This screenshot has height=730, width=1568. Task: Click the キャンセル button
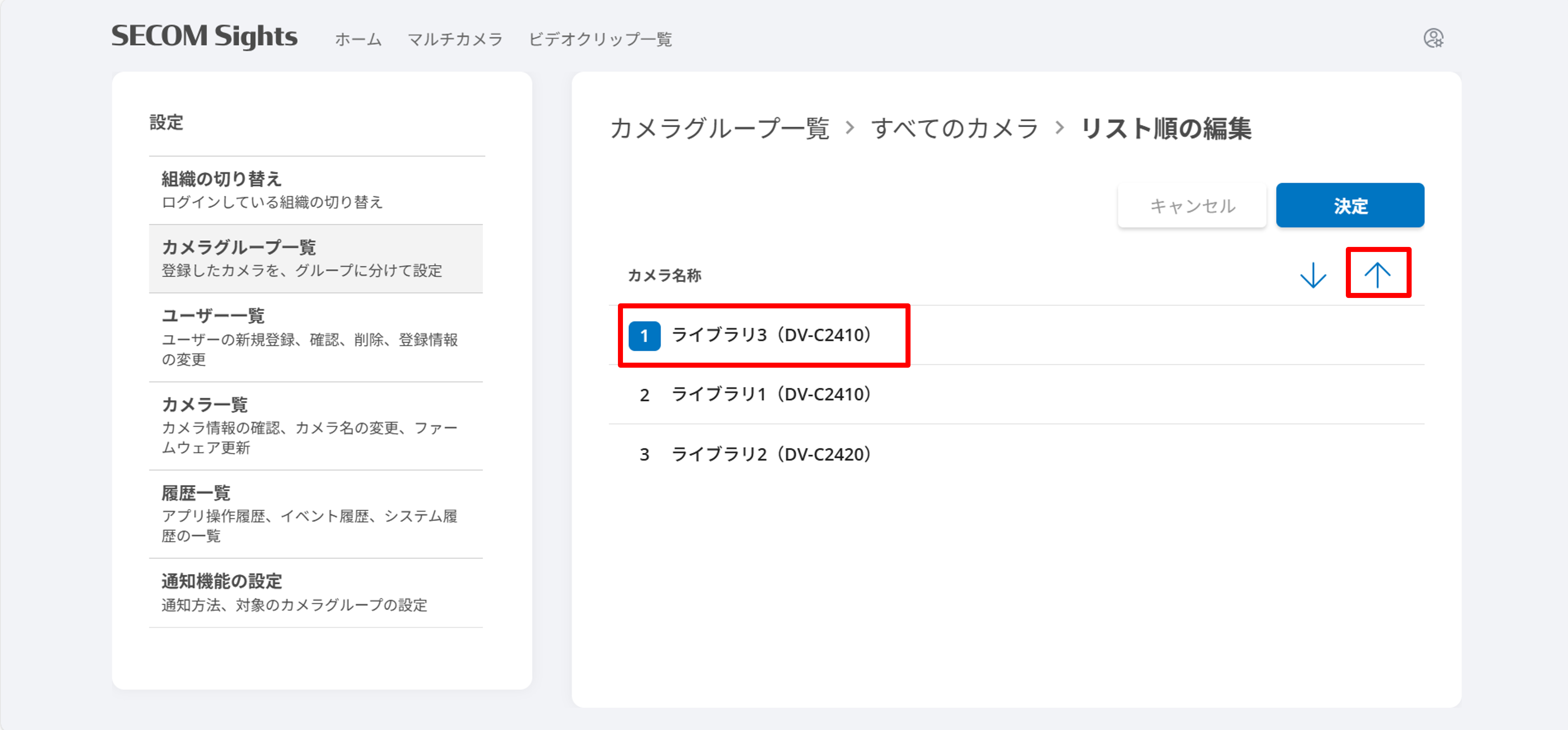coord(1192,205)
